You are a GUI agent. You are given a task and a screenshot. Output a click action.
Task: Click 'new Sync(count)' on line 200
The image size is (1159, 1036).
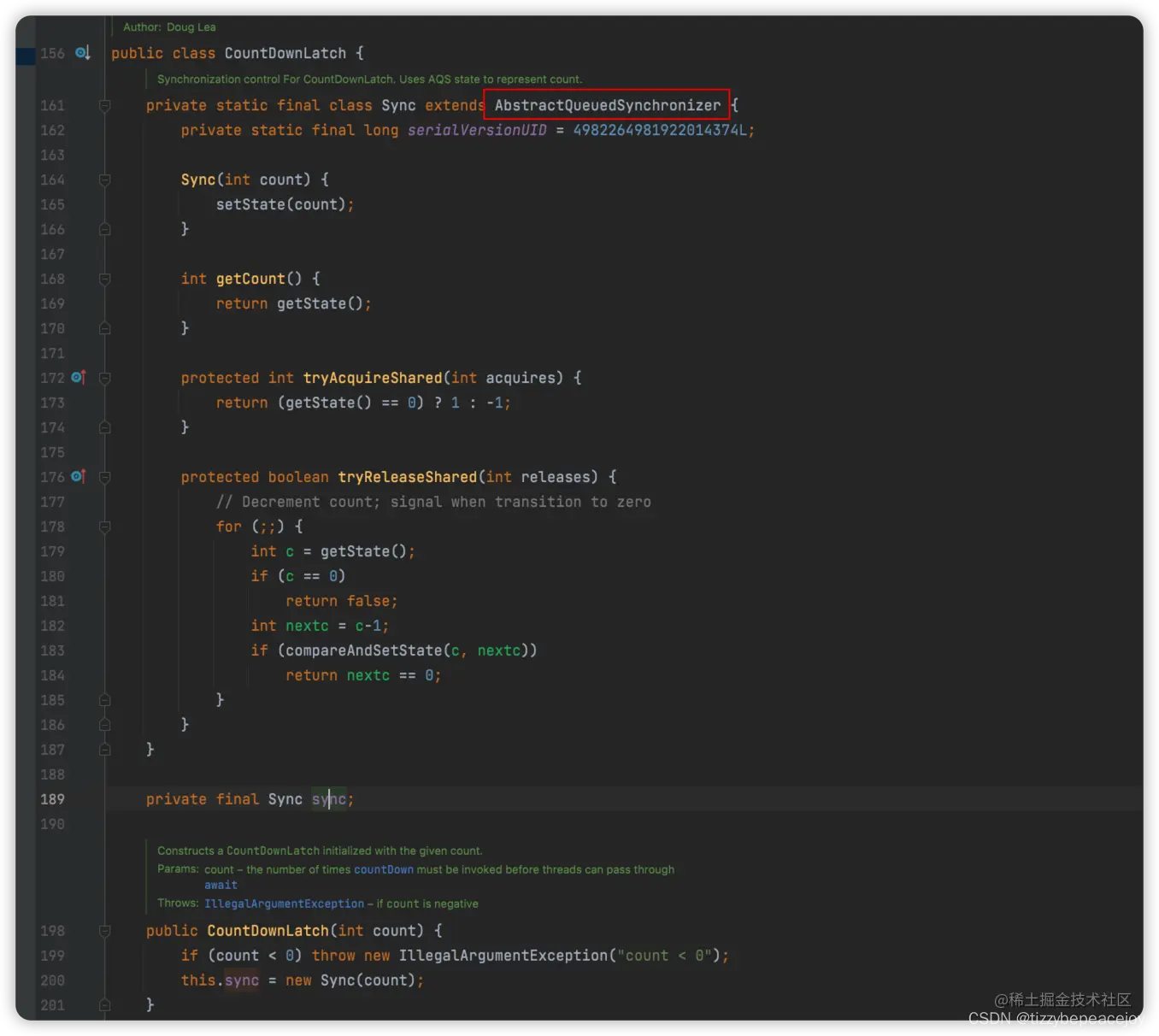355,980
